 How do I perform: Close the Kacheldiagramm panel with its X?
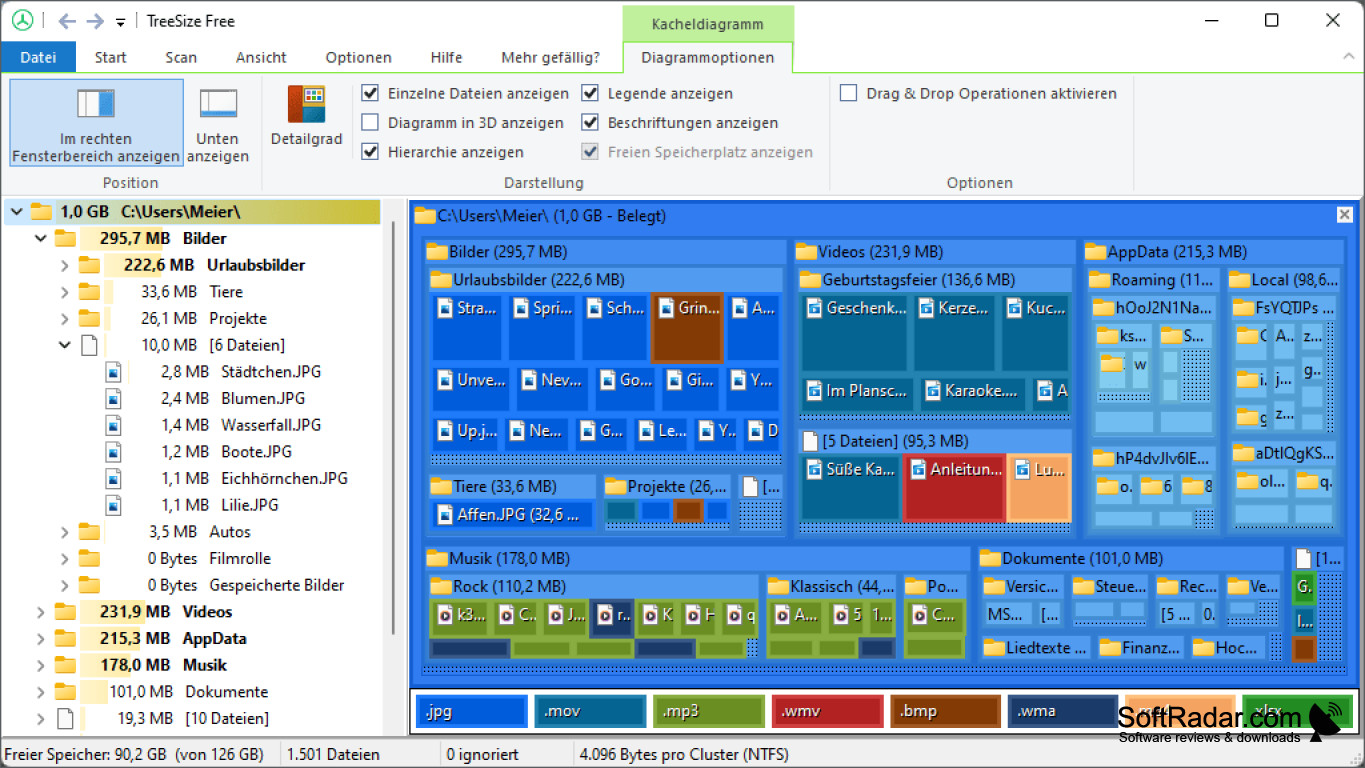pyautogui.click(x=1344, y=214)
